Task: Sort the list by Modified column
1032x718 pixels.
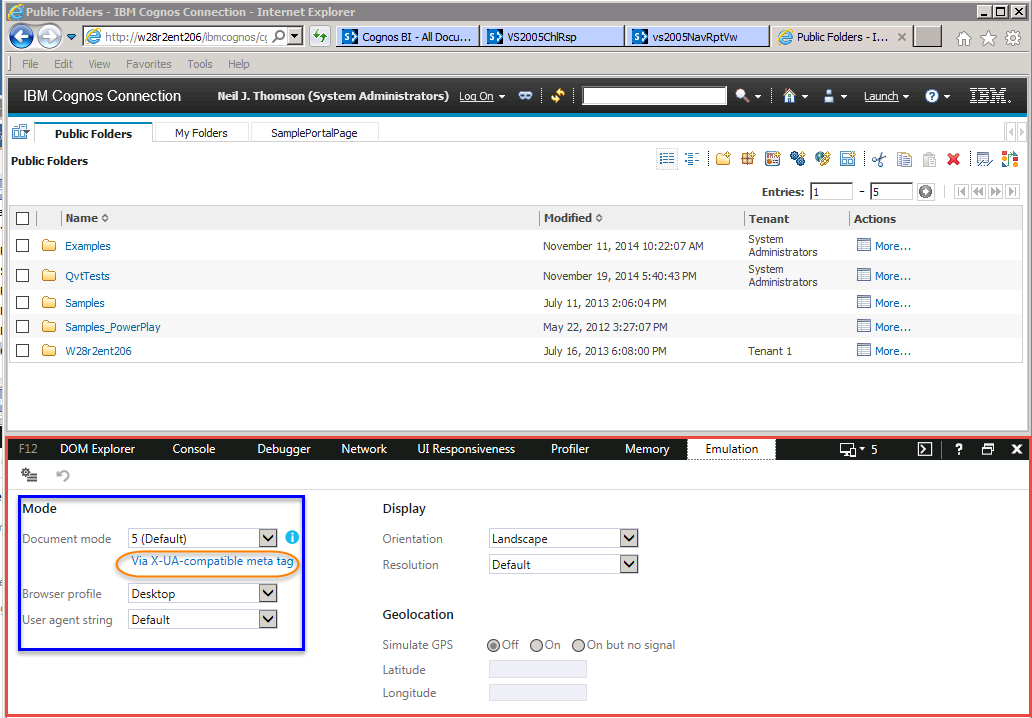Action: [573, 218]
